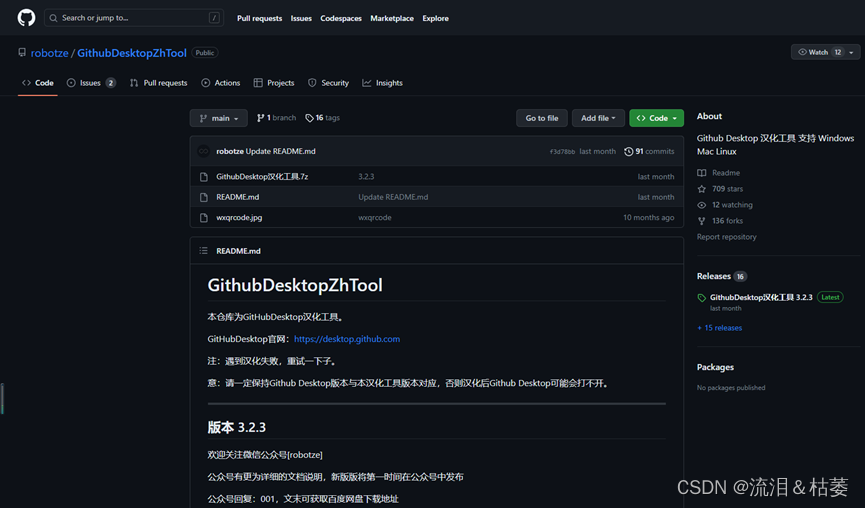865x508 pixels.
Task: Select the Code repository tab
Action: click(38, 83)
